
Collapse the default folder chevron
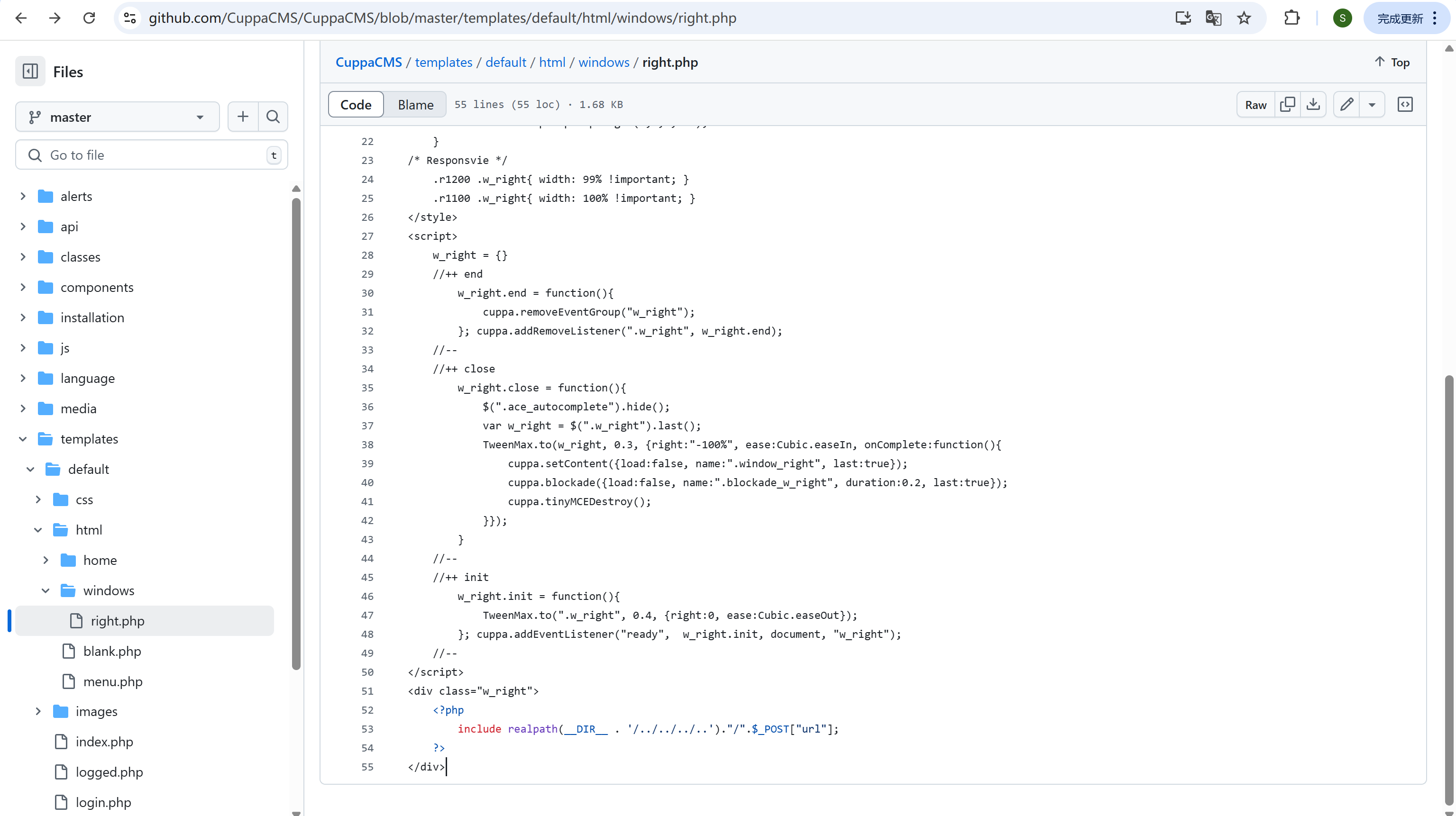30,469
